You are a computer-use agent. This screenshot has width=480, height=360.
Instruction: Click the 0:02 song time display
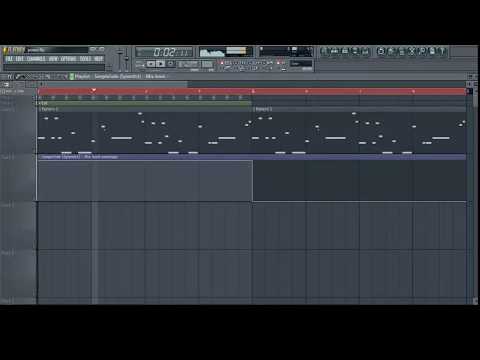(x=164, y=52)
